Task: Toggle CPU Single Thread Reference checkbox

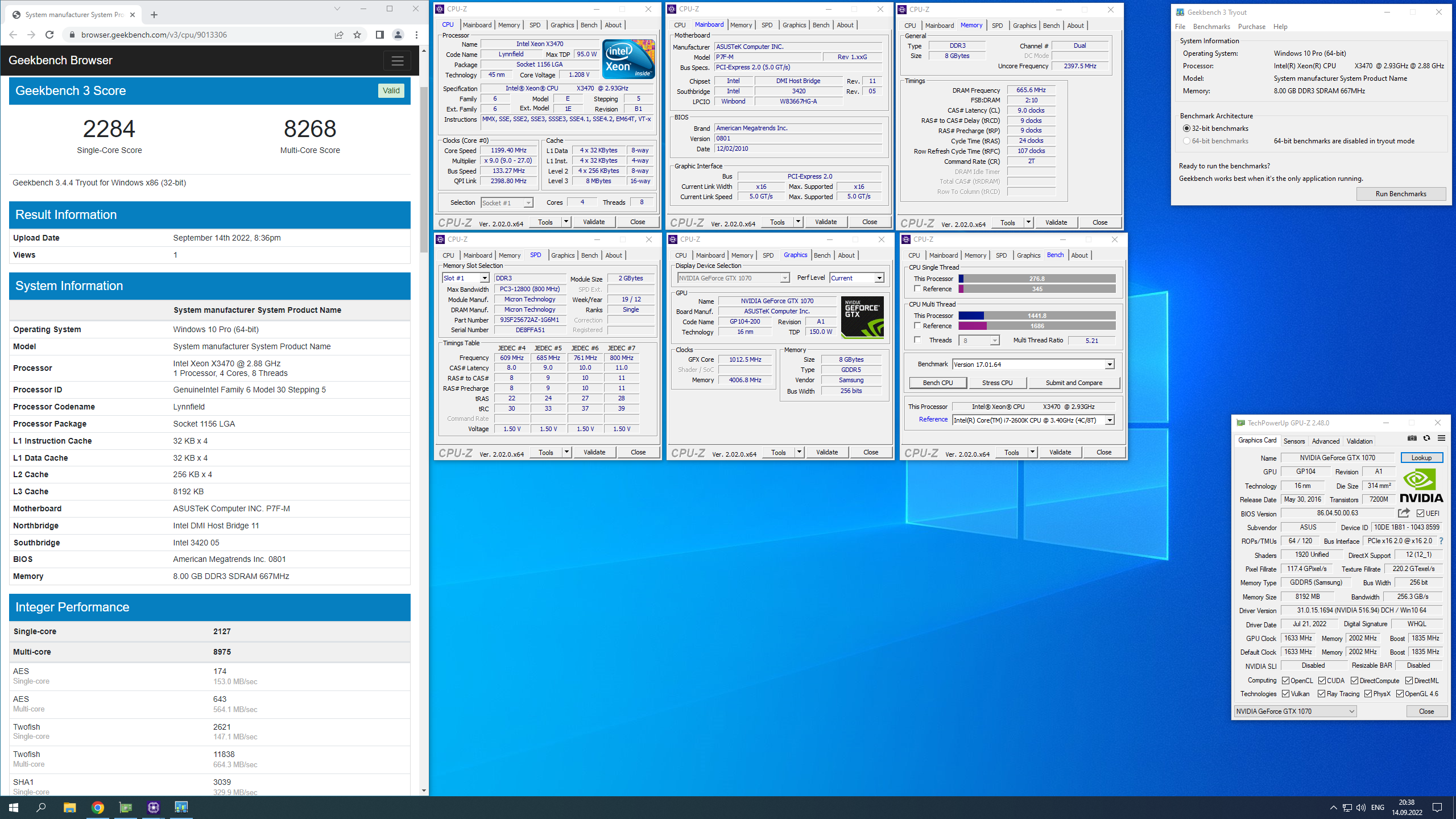Action: tap(917, 289)
